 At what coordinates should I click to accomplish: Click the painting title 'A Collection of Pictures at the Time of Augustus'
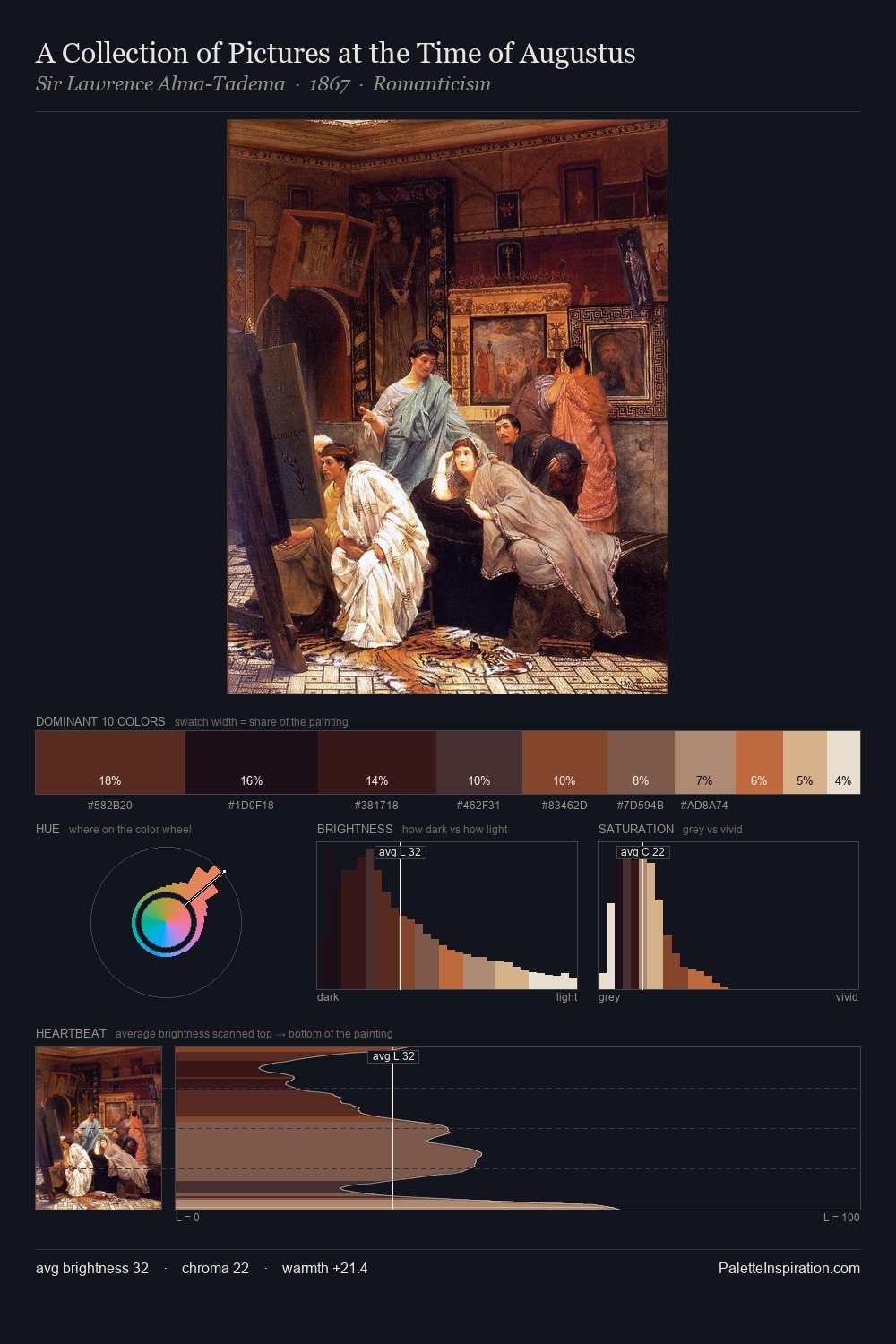335,53
